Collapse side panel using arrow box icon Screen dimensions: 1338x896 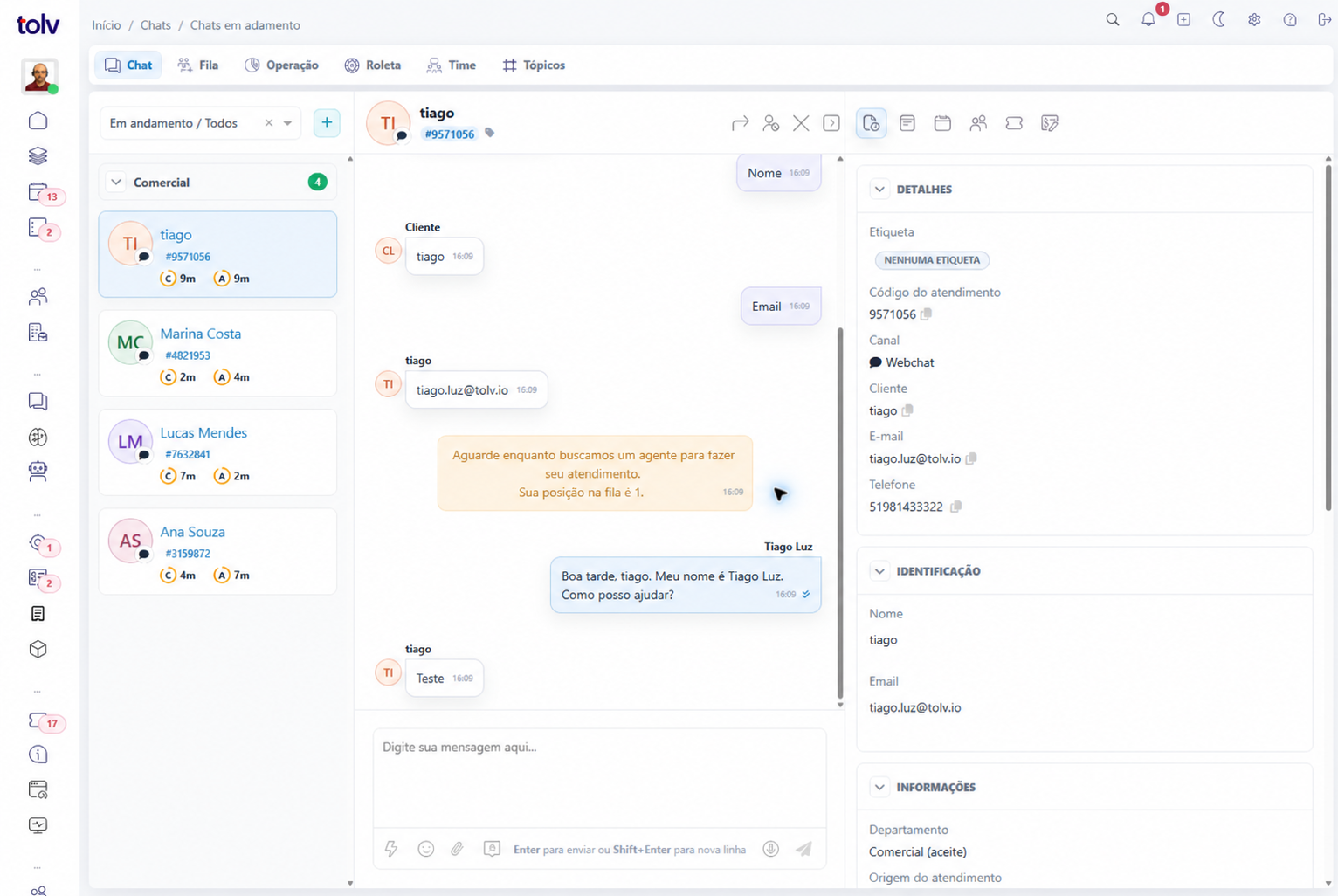point(831,123)
